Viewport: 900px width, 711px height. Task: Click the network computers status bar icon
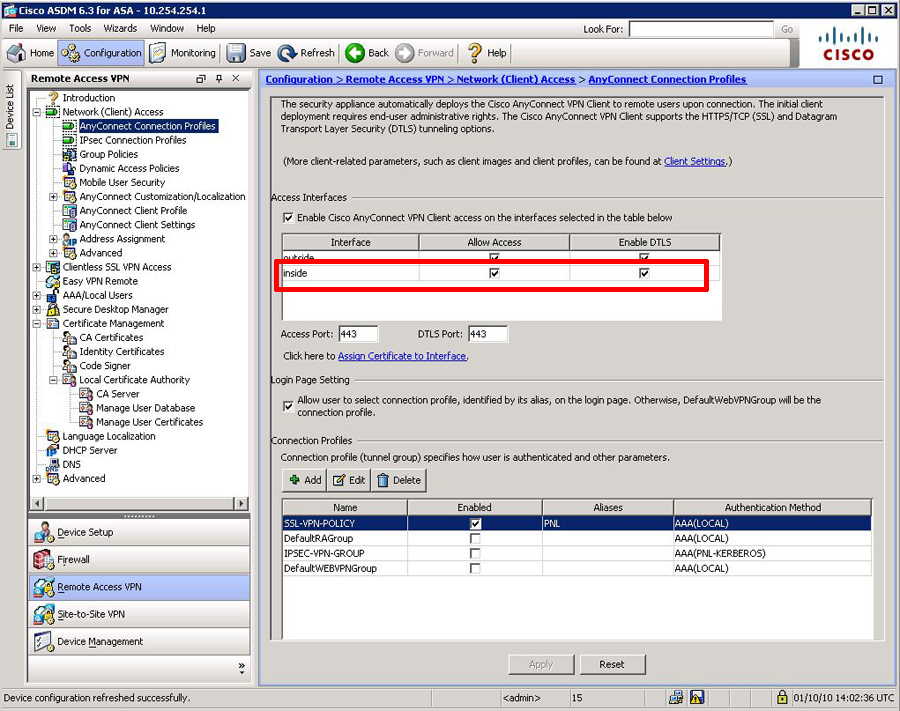click(x=676, y=697)
